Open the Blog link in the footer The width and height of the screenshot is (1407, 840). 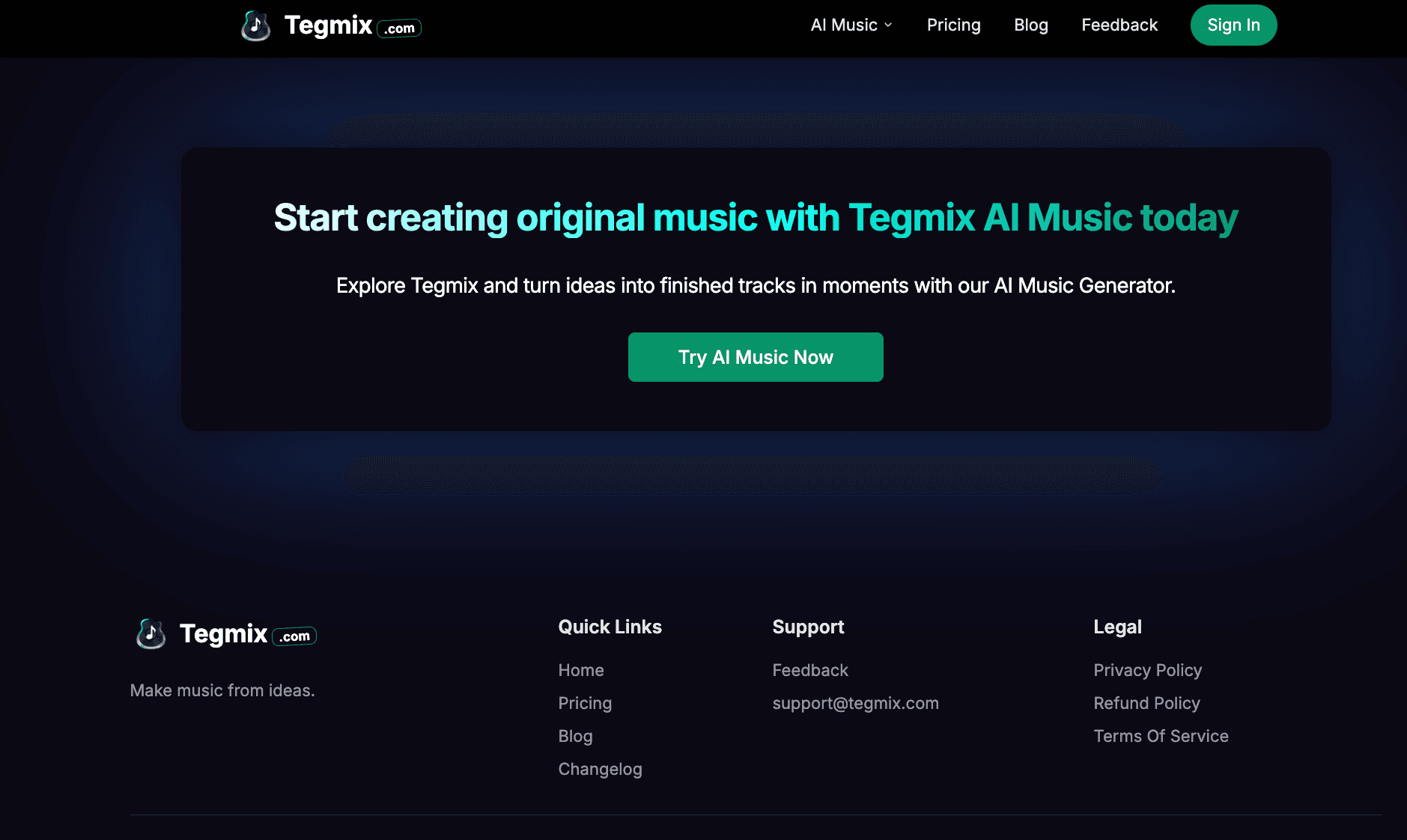point(575,736)
